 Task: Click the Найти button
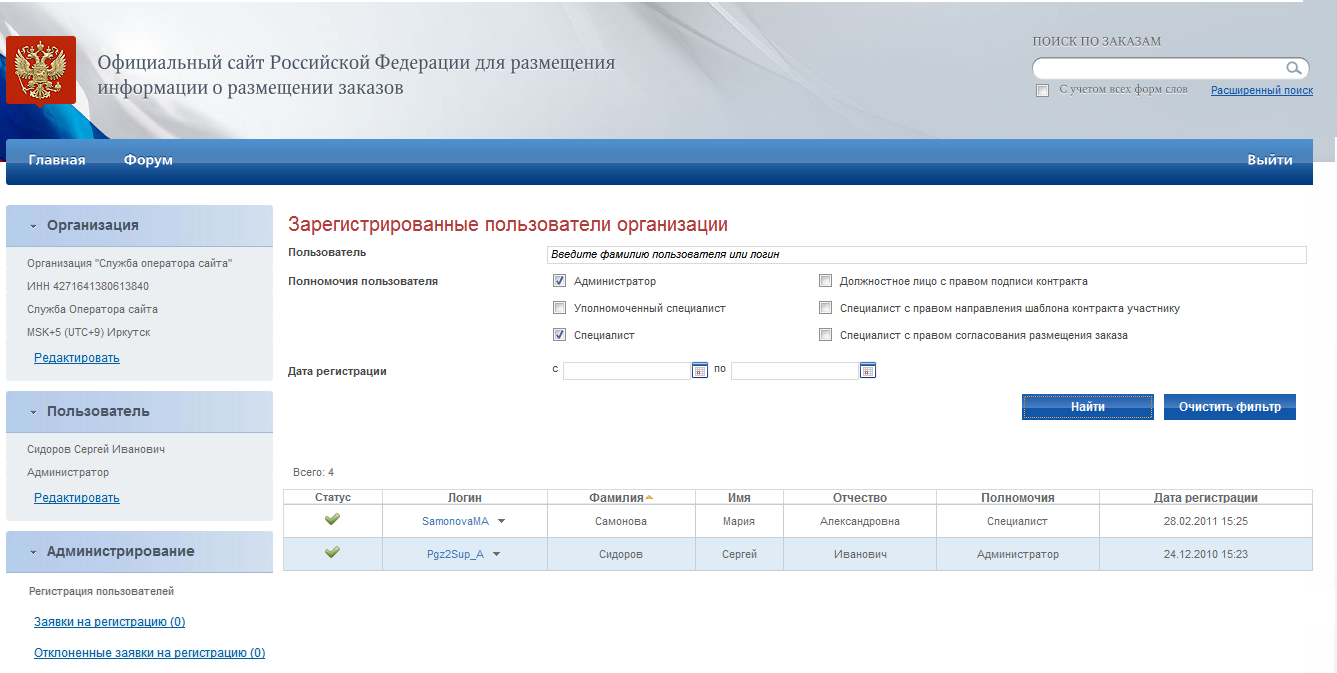pos(1087,407)
